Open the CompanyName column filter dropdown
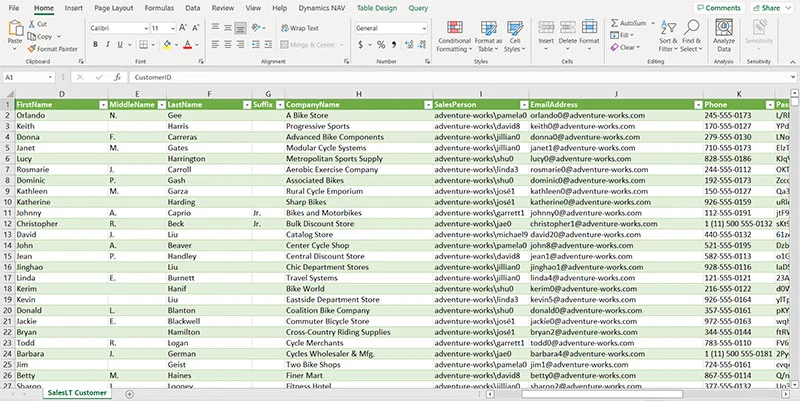 tap(428, 105)
